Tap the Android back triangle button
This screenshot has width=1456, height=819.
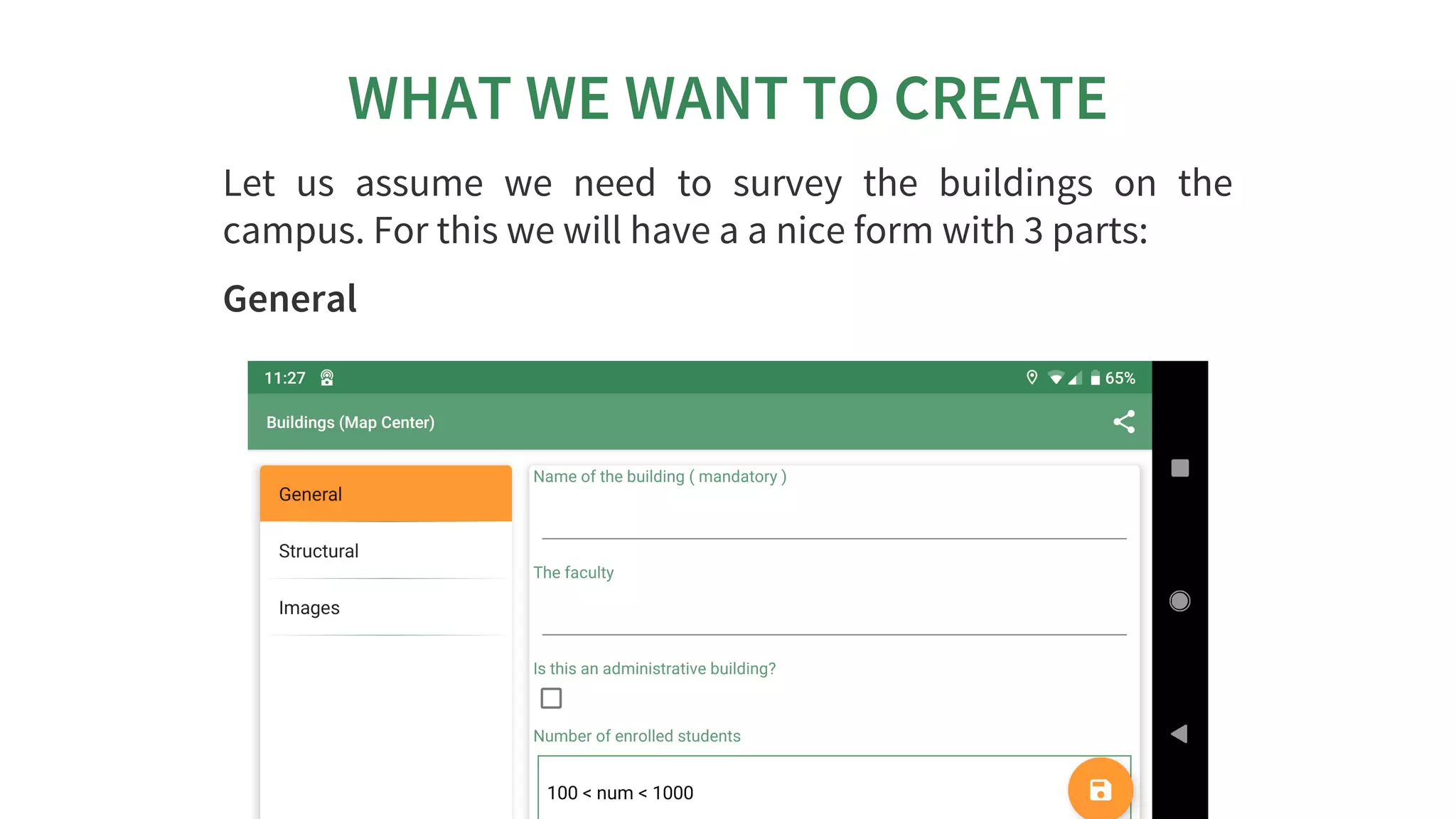click(1179, 734)
